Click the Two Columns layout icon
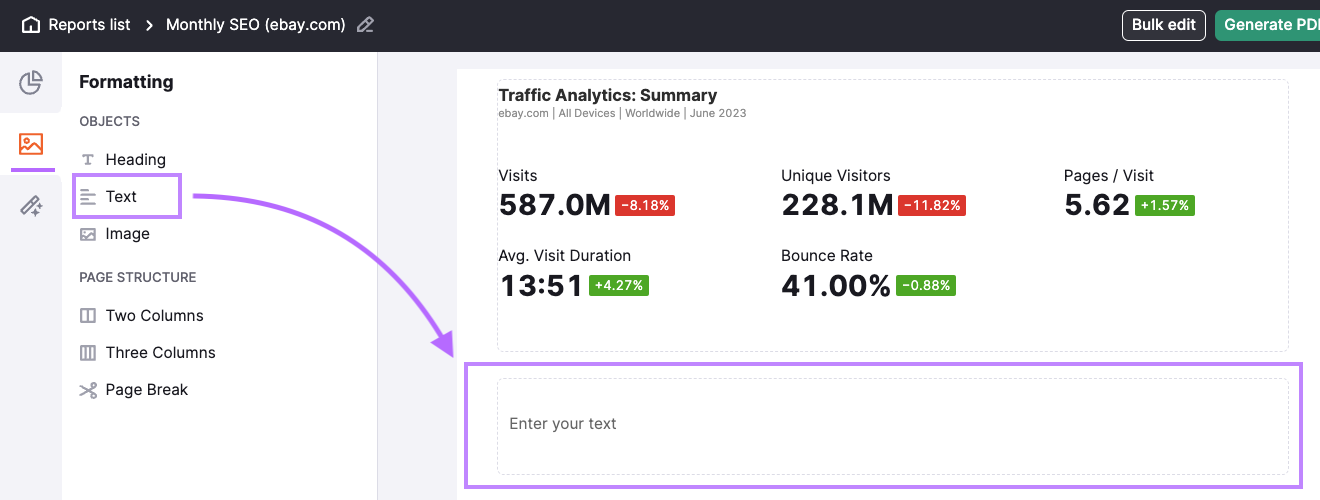This screenshot has height=500, width=1320. (88, 316)
